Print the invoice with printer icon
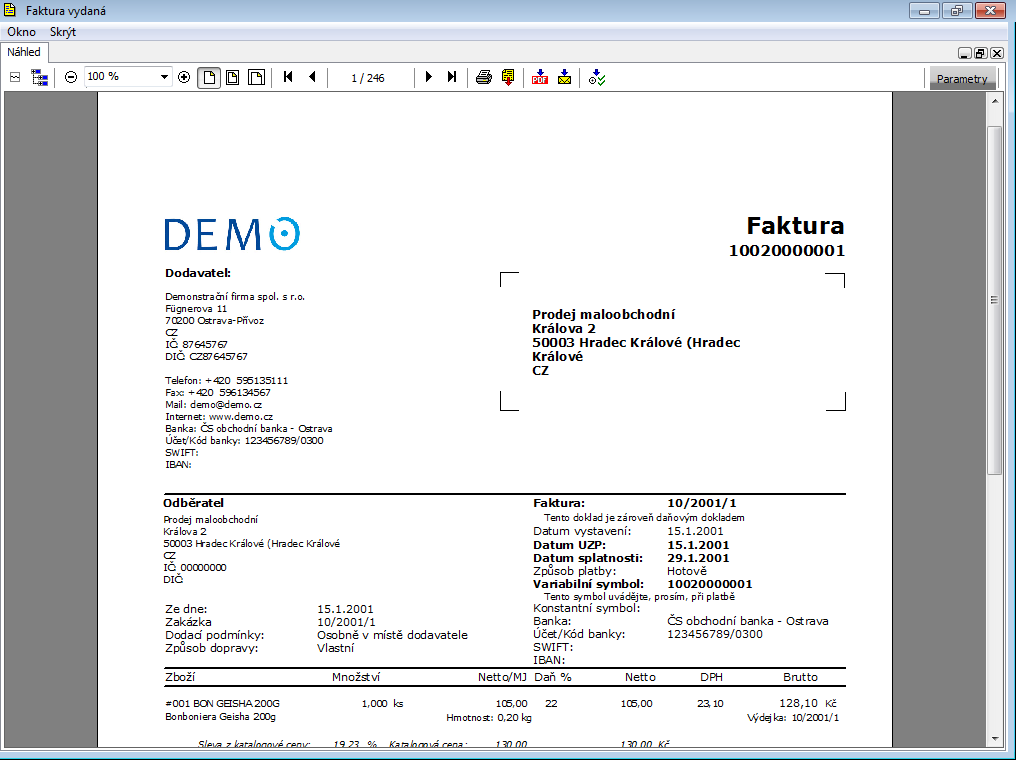The height and width of the screenshot is (760, 1016). pyautogui.click(x=483, y=78)
